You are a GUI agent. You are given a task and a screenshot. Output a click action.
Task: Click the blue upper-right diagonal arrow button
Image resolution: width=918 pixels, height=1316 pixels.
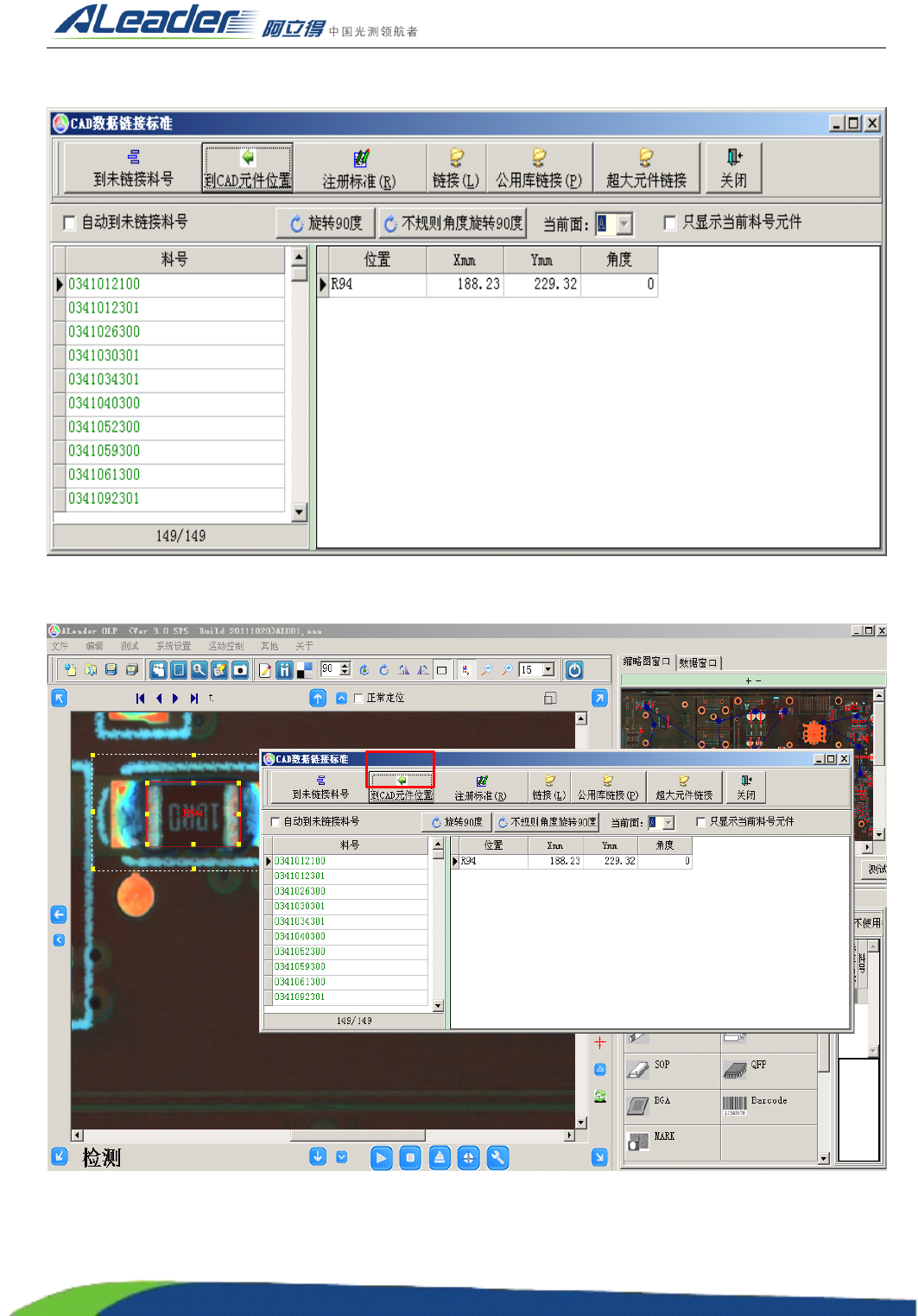point(599,698)
